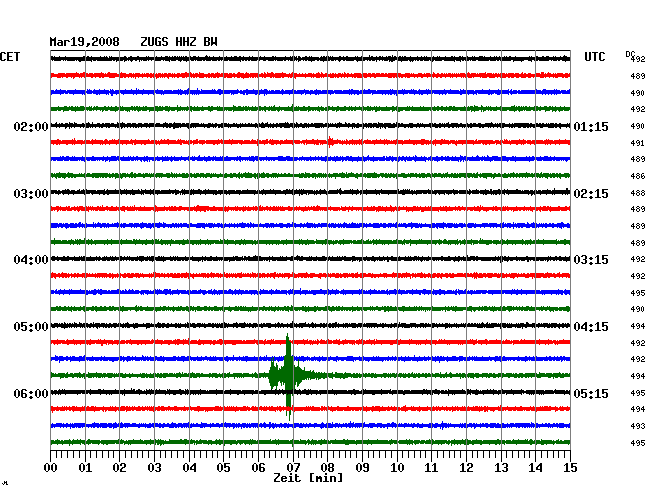The height and width of the screenshot is (494, 650).
Task: Select the 07 minute axis tick label
Action: (x=293, y=468)
